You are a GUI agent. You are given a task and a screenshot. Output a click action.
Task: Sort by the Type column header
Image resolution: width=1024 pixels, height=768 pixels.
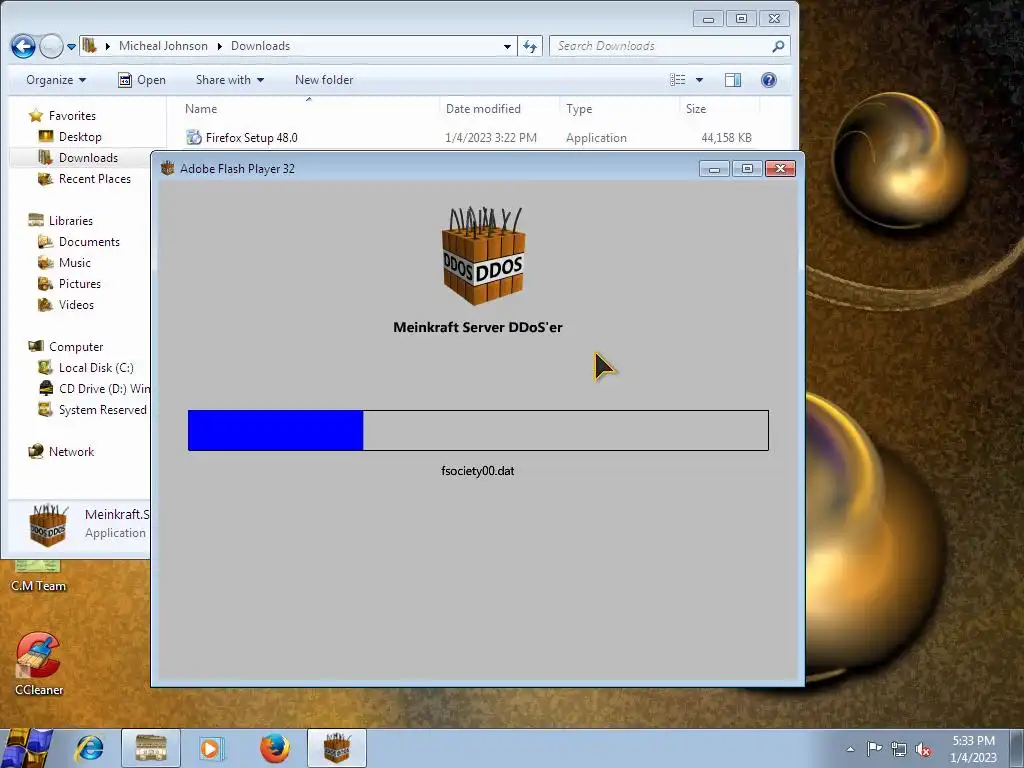579,109
